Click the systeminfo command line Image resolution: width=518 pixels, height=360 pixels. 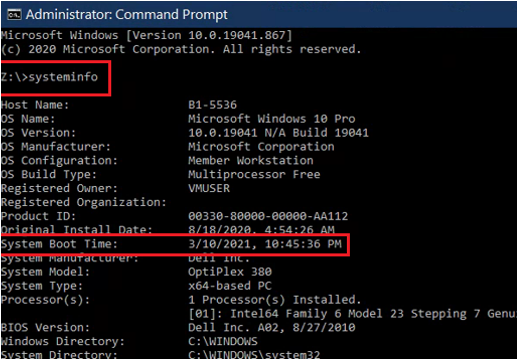pos(49,77)
